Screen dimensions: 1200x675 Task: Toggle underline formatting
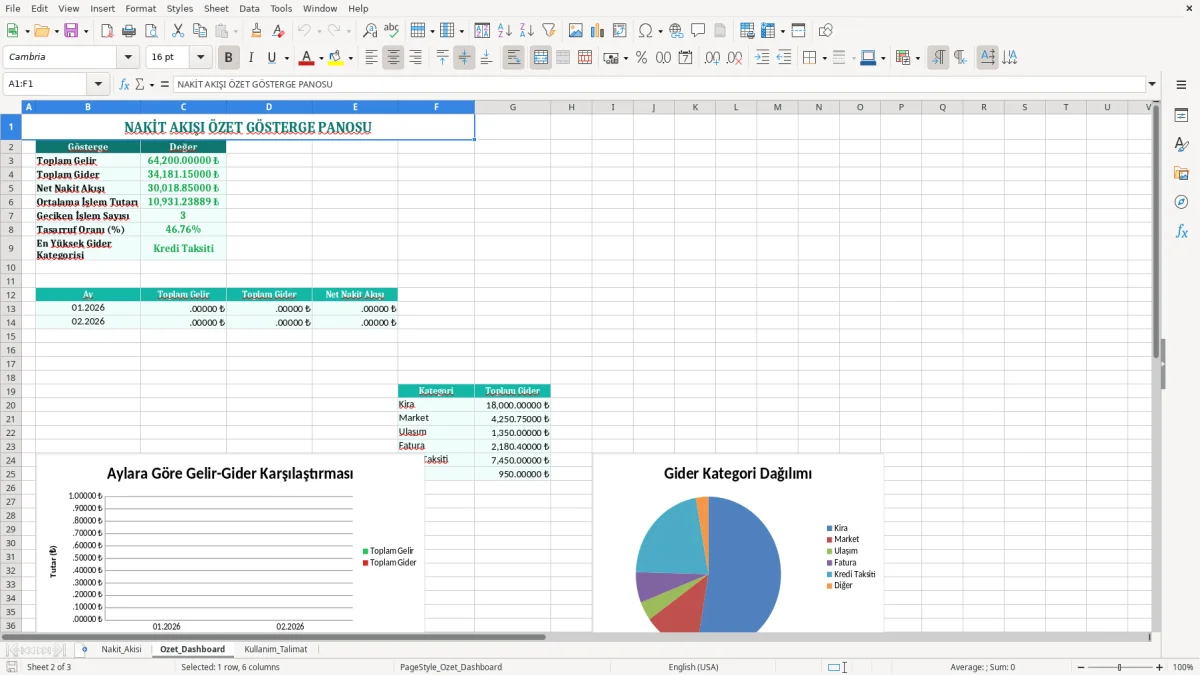tap(271, 58)
